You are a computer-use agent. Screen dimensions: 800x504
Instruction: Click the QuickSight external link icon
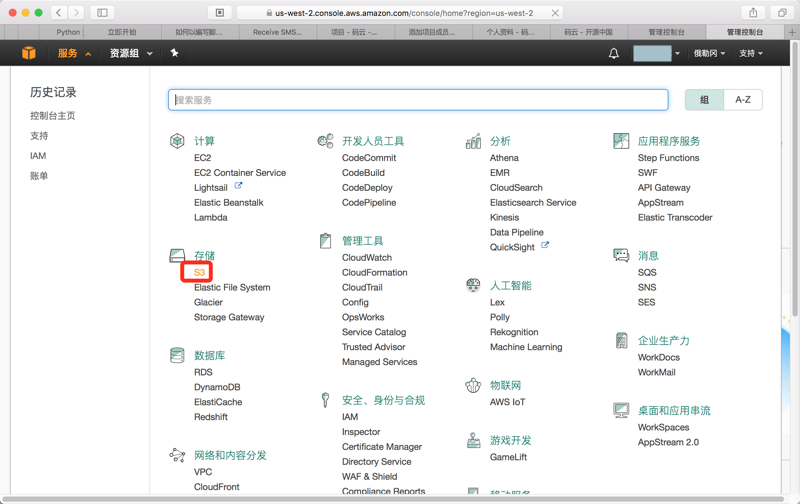click(545, 245)
